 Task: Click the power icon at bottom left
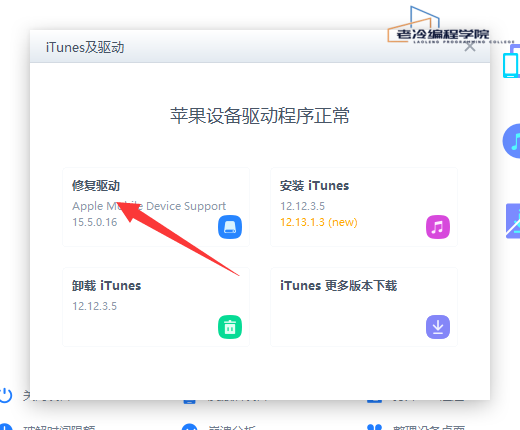click(x=6, y=395)
